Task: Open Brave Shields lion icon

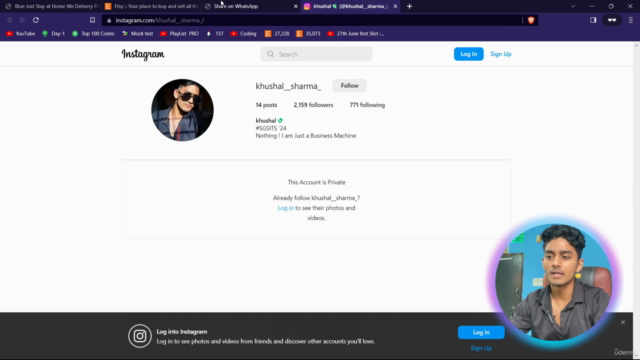Action: coord(531,20)
